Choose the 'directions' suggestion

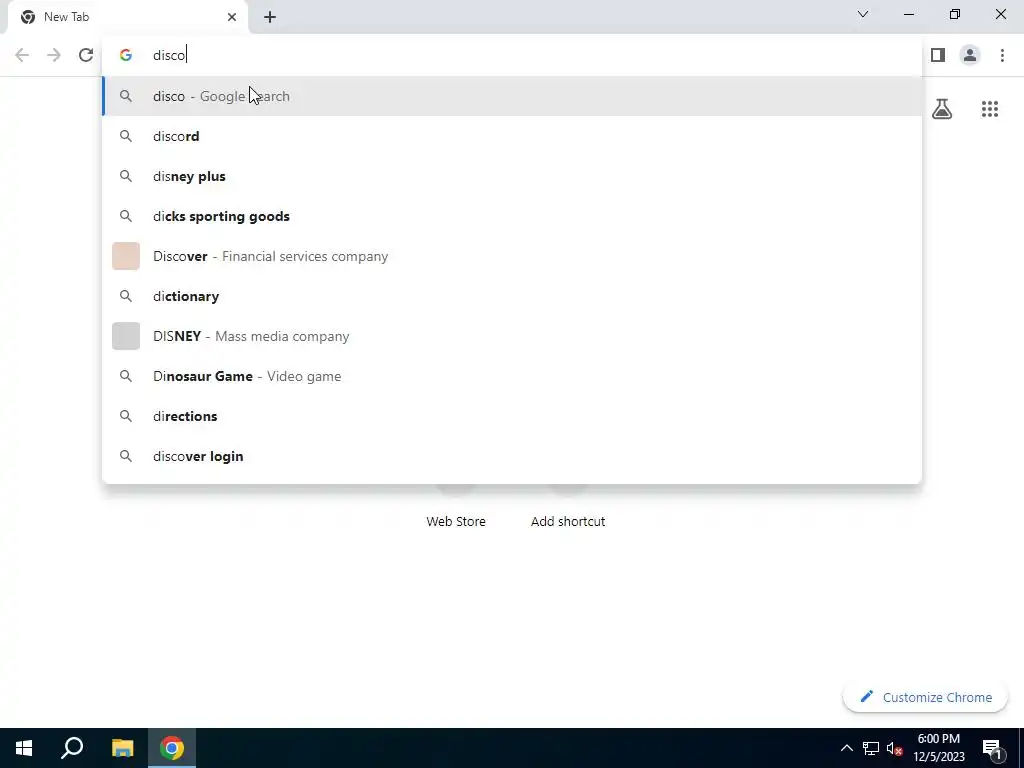click(513, 416)
